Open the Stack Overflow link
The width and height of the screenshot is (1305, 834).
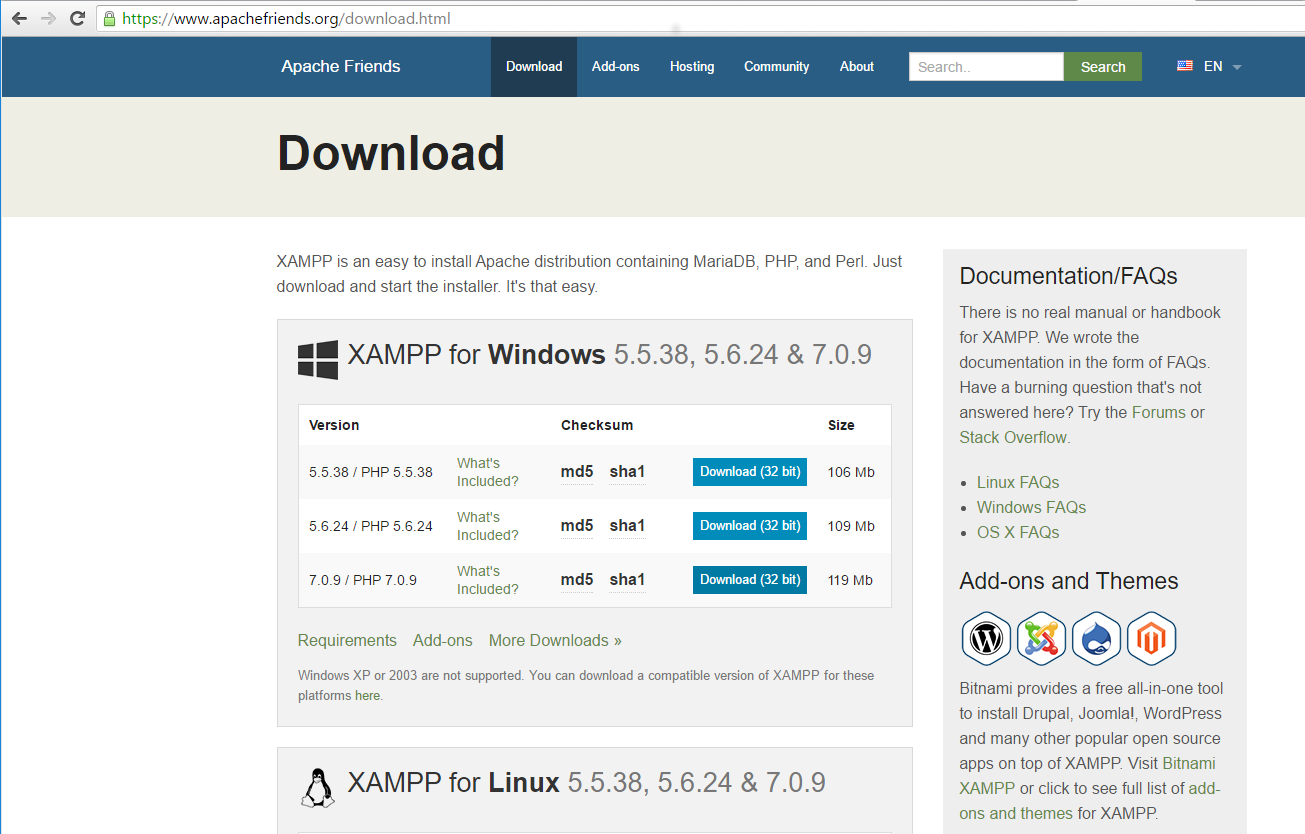click(1013, 438)
